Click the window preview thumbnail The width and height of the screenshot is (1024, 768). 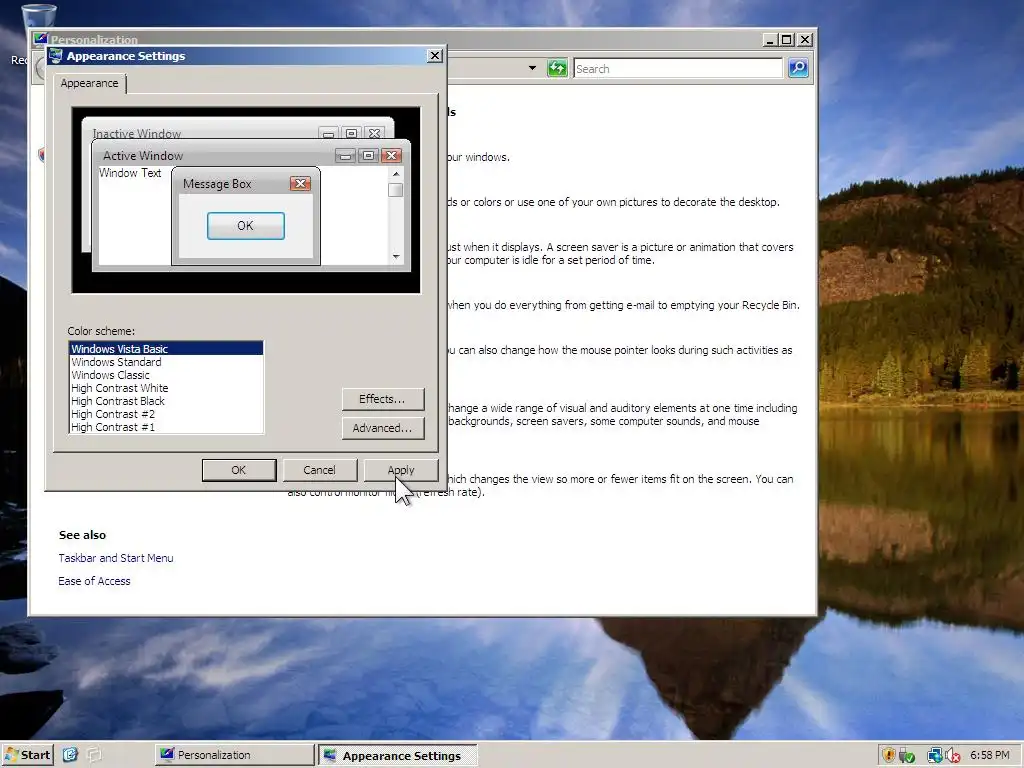pos(246,200)
